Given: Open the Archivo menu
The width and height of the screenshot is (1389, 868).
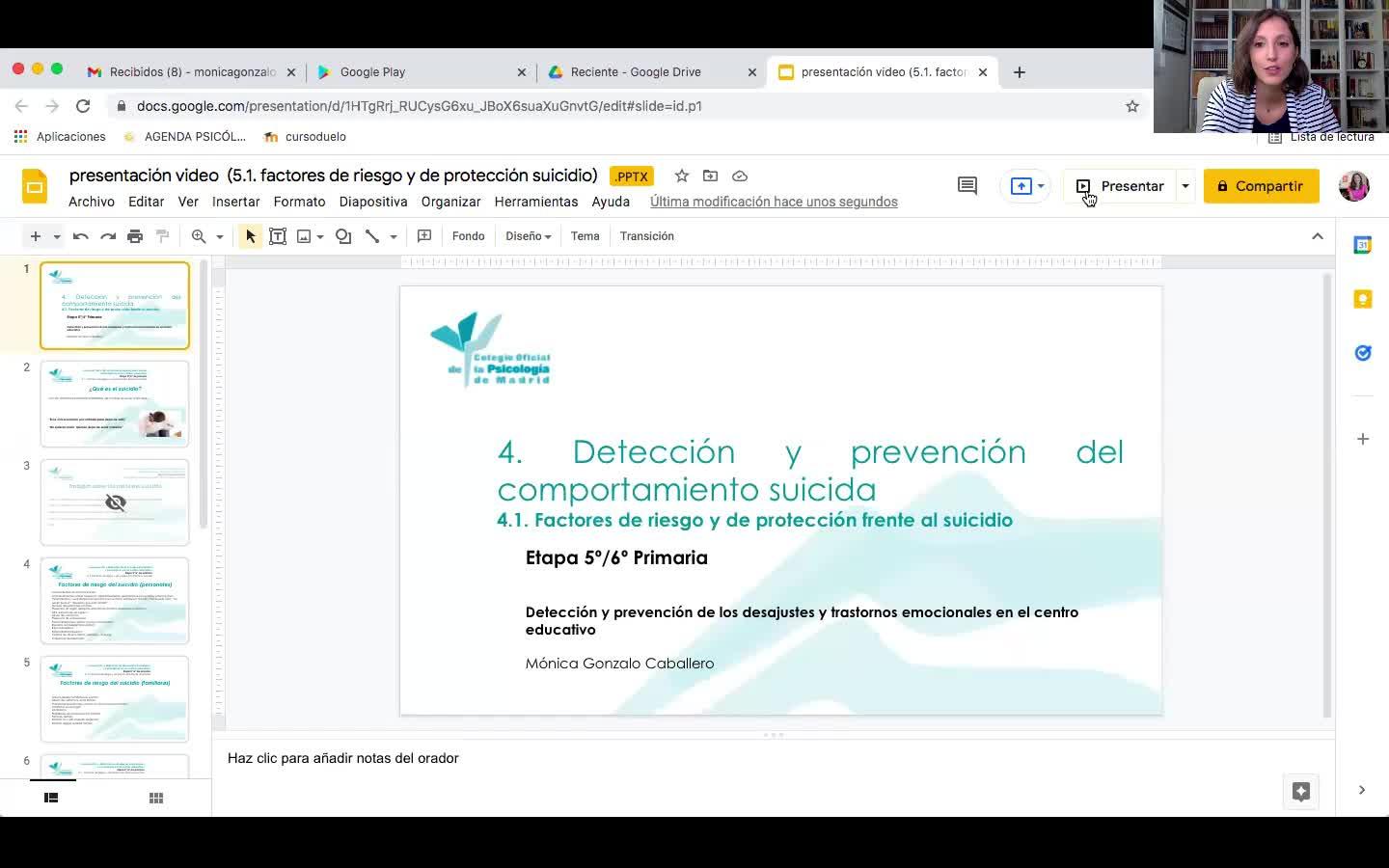Looking at the screenshot, I should (x=92, y=202).
